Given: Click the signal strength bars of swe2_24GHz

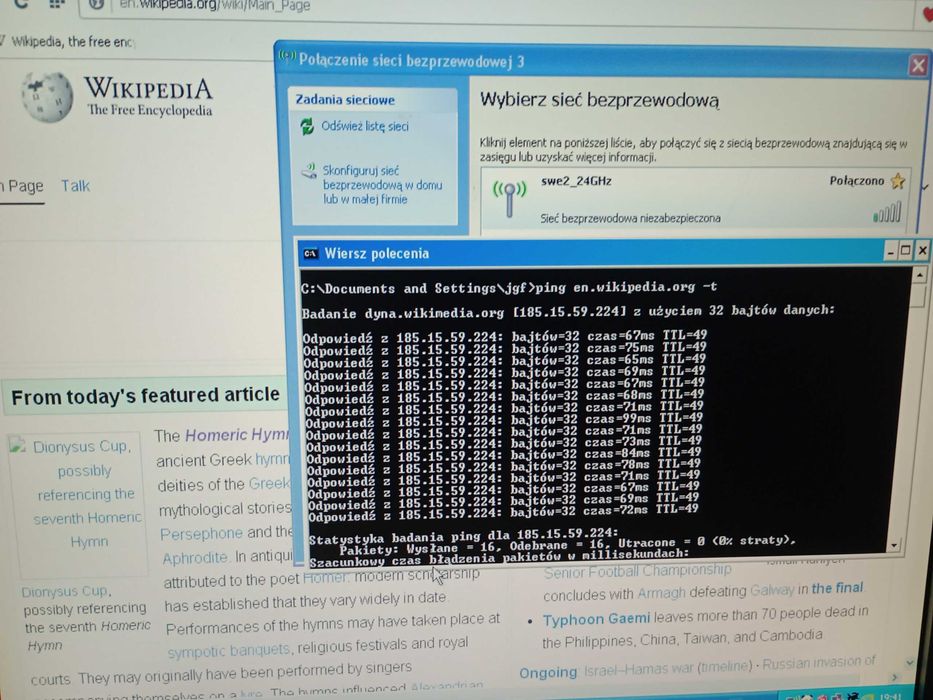Looking at the screenshot, I should [887, 212].
